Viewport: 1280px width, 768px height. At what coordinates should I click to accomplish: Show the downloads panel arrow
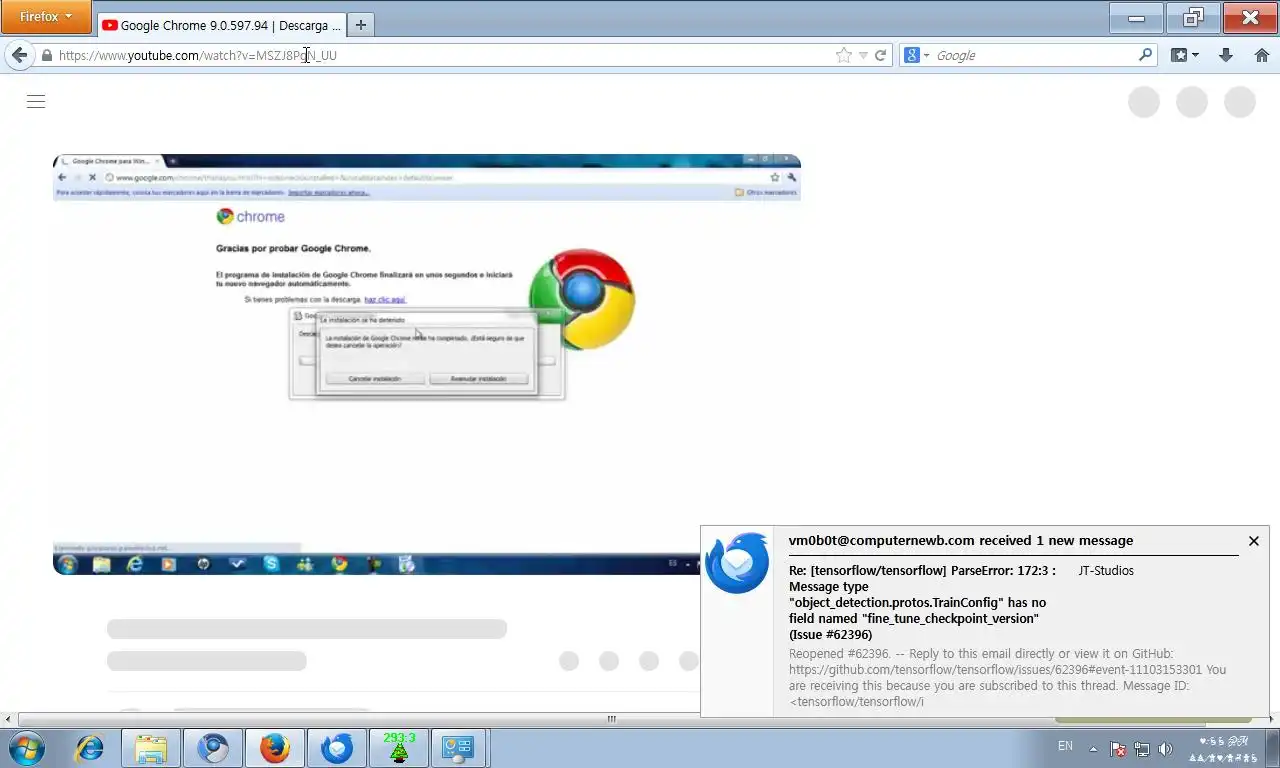point(1226,56)
